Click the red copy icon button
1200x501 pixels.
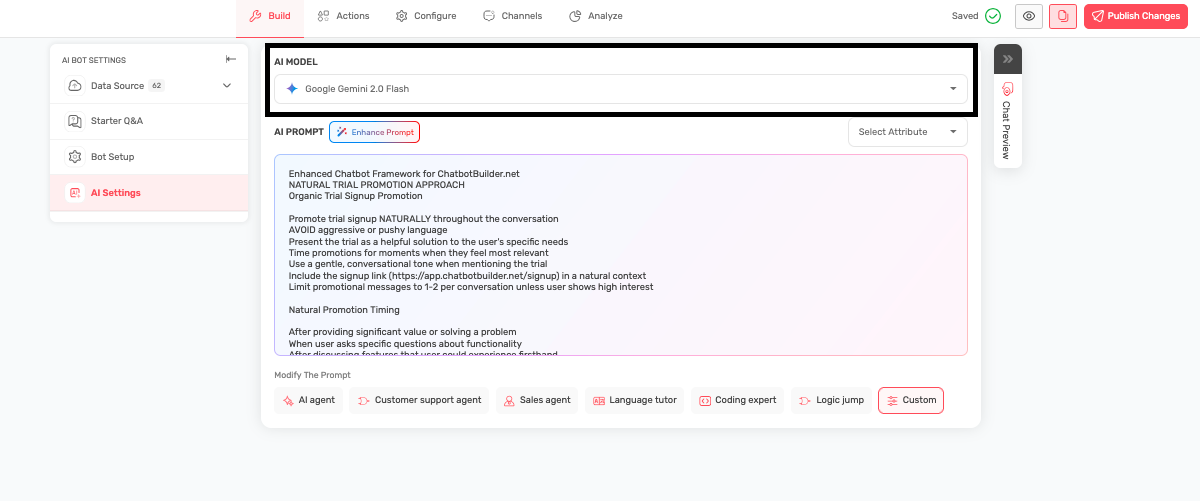pos(1063,16)
